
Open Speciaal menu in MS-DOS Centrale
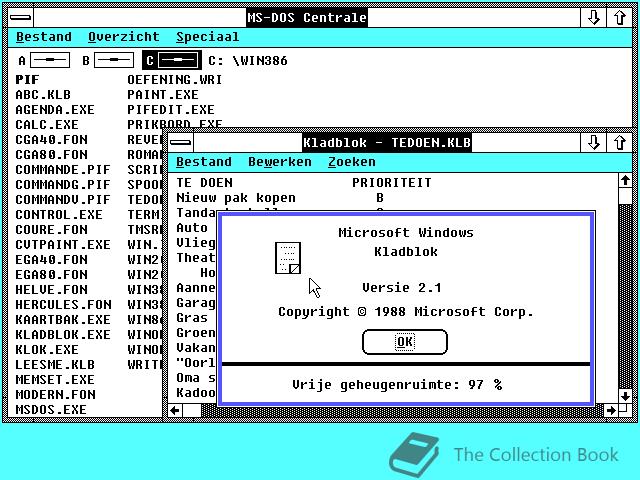click(208, 37)
